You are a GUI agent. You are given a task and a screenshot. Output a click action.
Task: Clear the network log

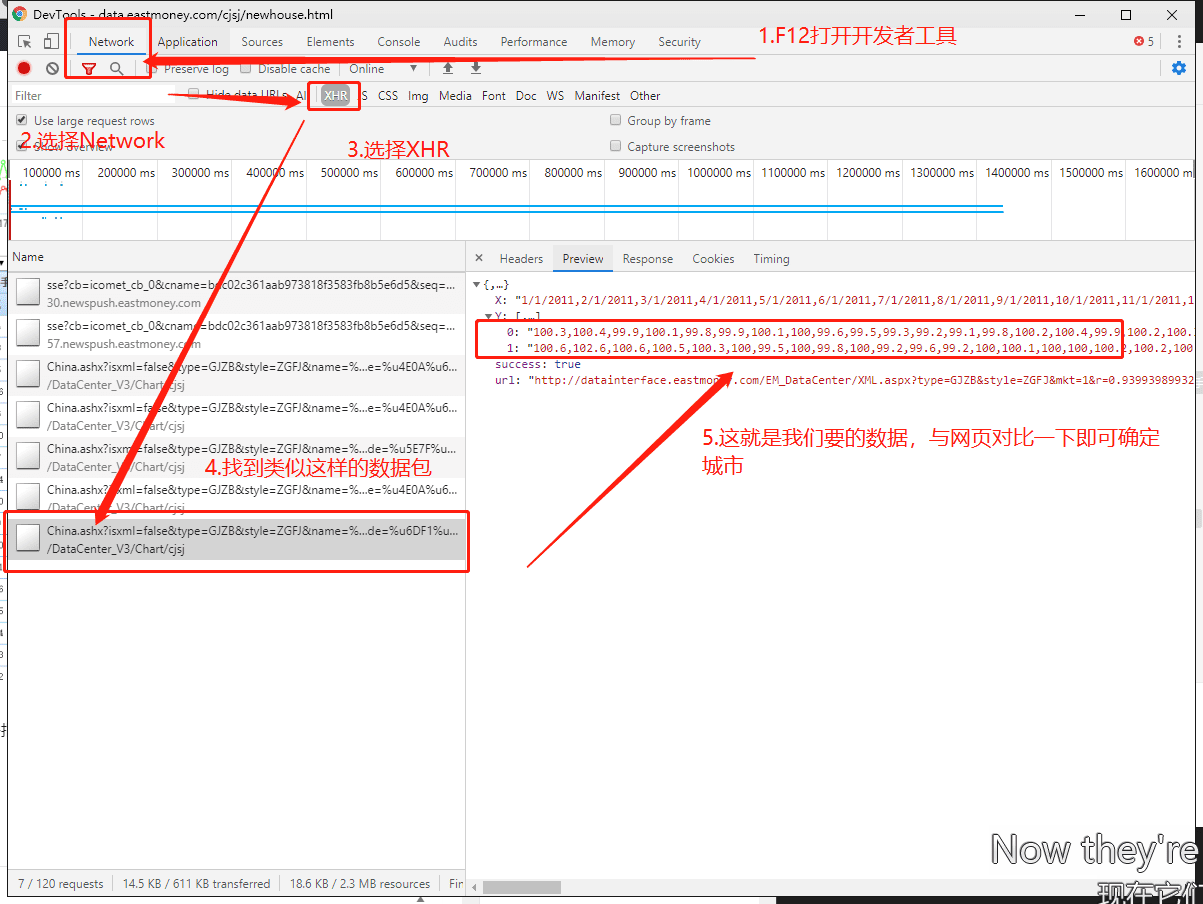(52, 69)
